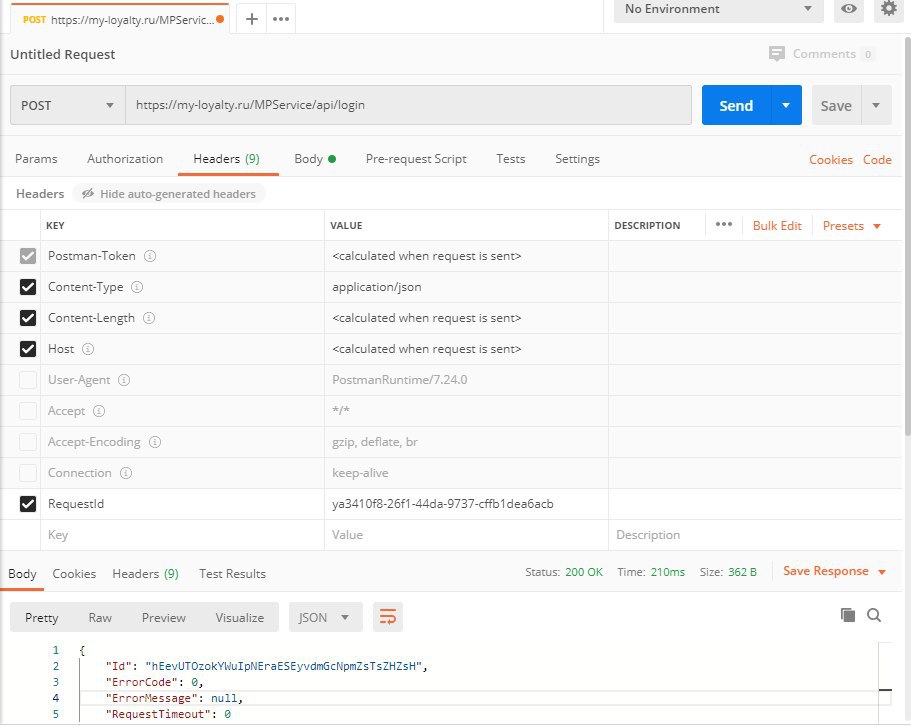Image resolution: width=911 pixels, height=726 pixels.
Task: Open the Presets dropdown
Action: (x=852, y=226)
